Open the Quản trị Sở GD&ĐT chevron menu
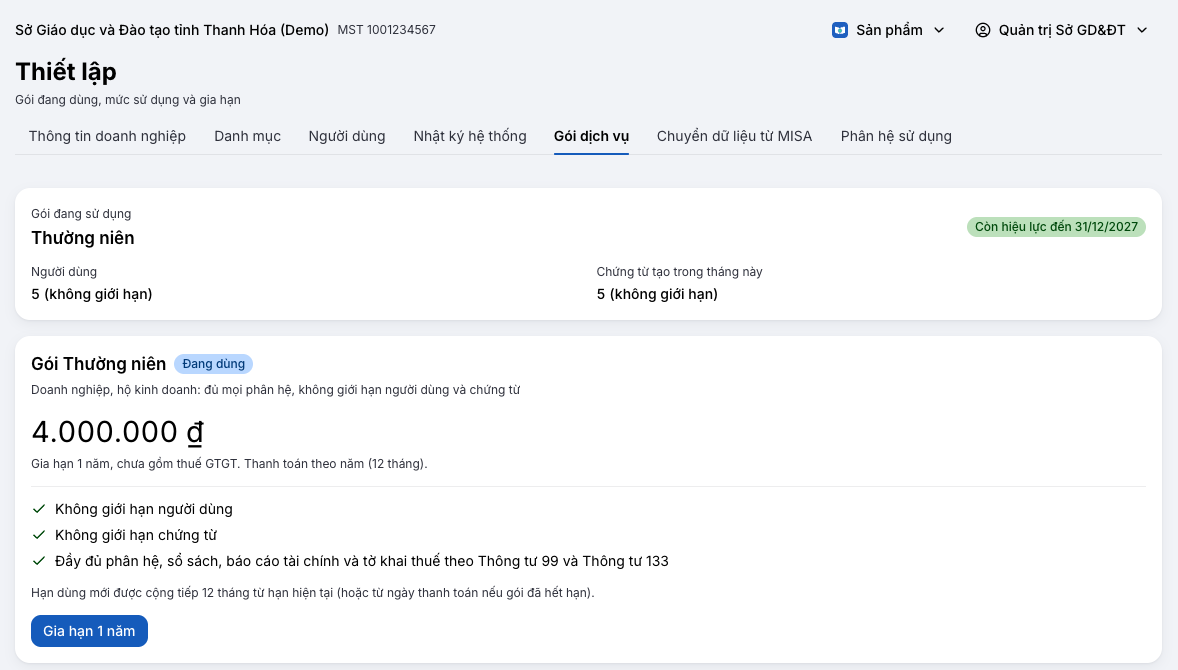 (1142, 30)
